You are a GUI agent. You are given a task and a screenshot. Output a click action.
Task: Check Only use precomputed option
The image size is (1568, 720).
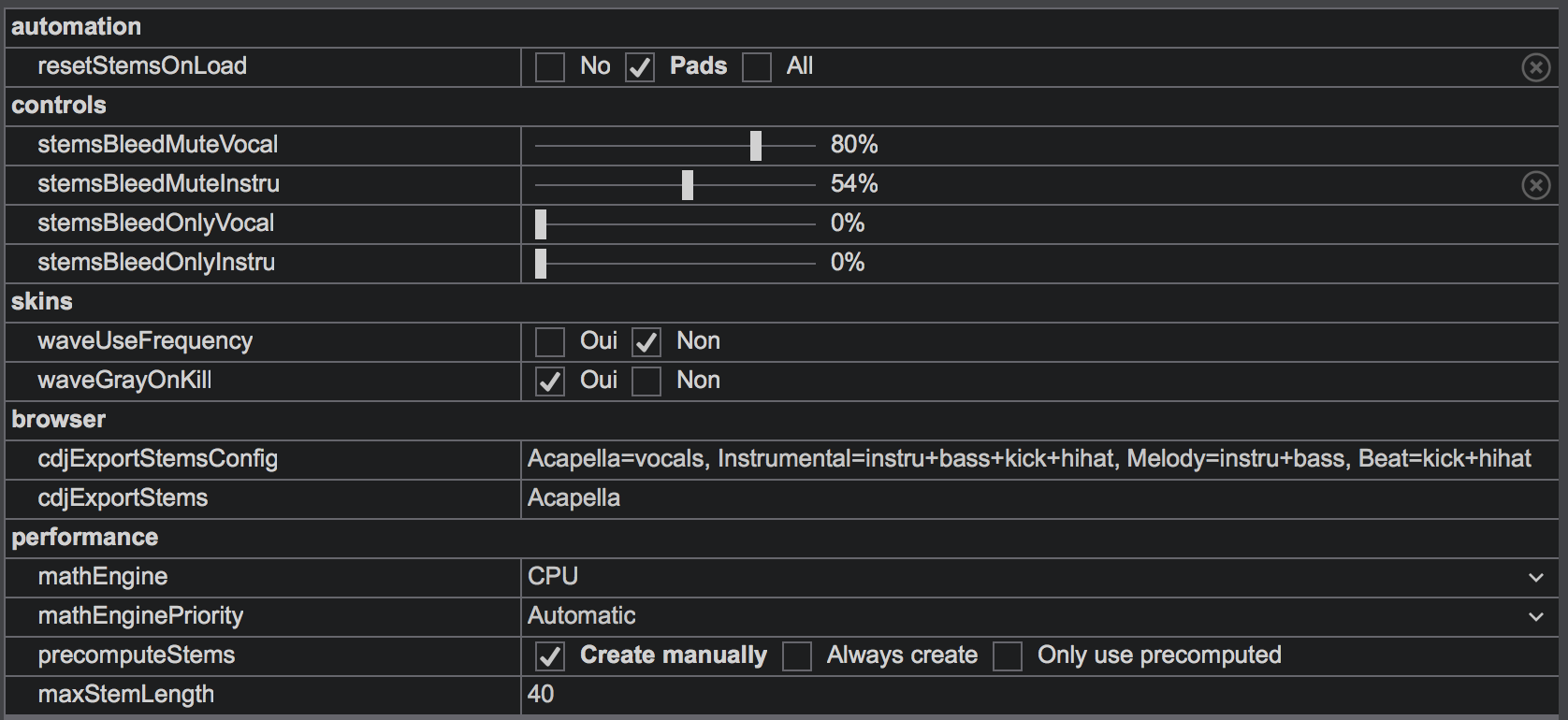[x=1008, y=656]
